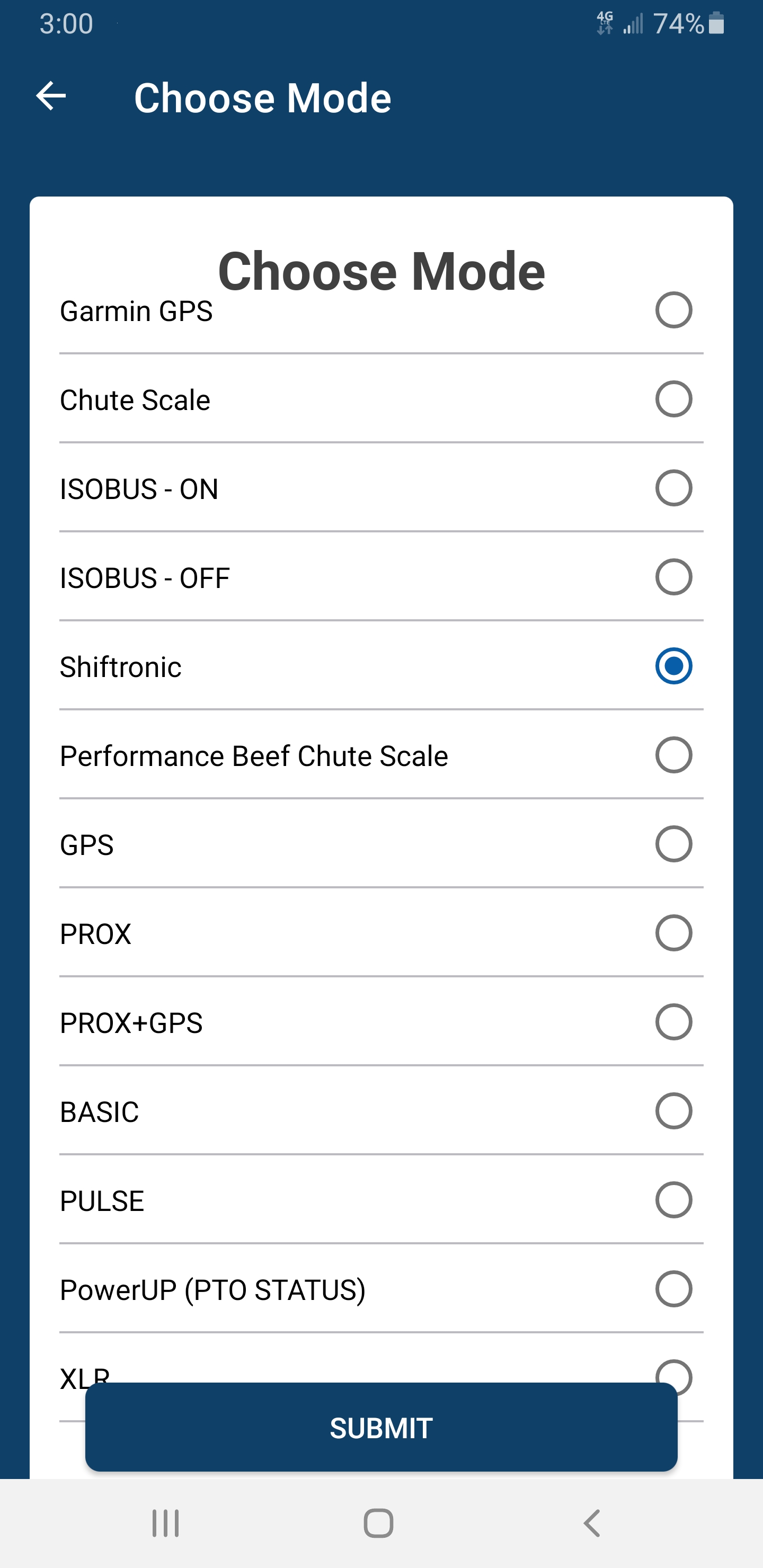Pick the PROX+GPS mode option
Image resolution: width=763 pixels, height=1568 pixels.
[673, 1021]
